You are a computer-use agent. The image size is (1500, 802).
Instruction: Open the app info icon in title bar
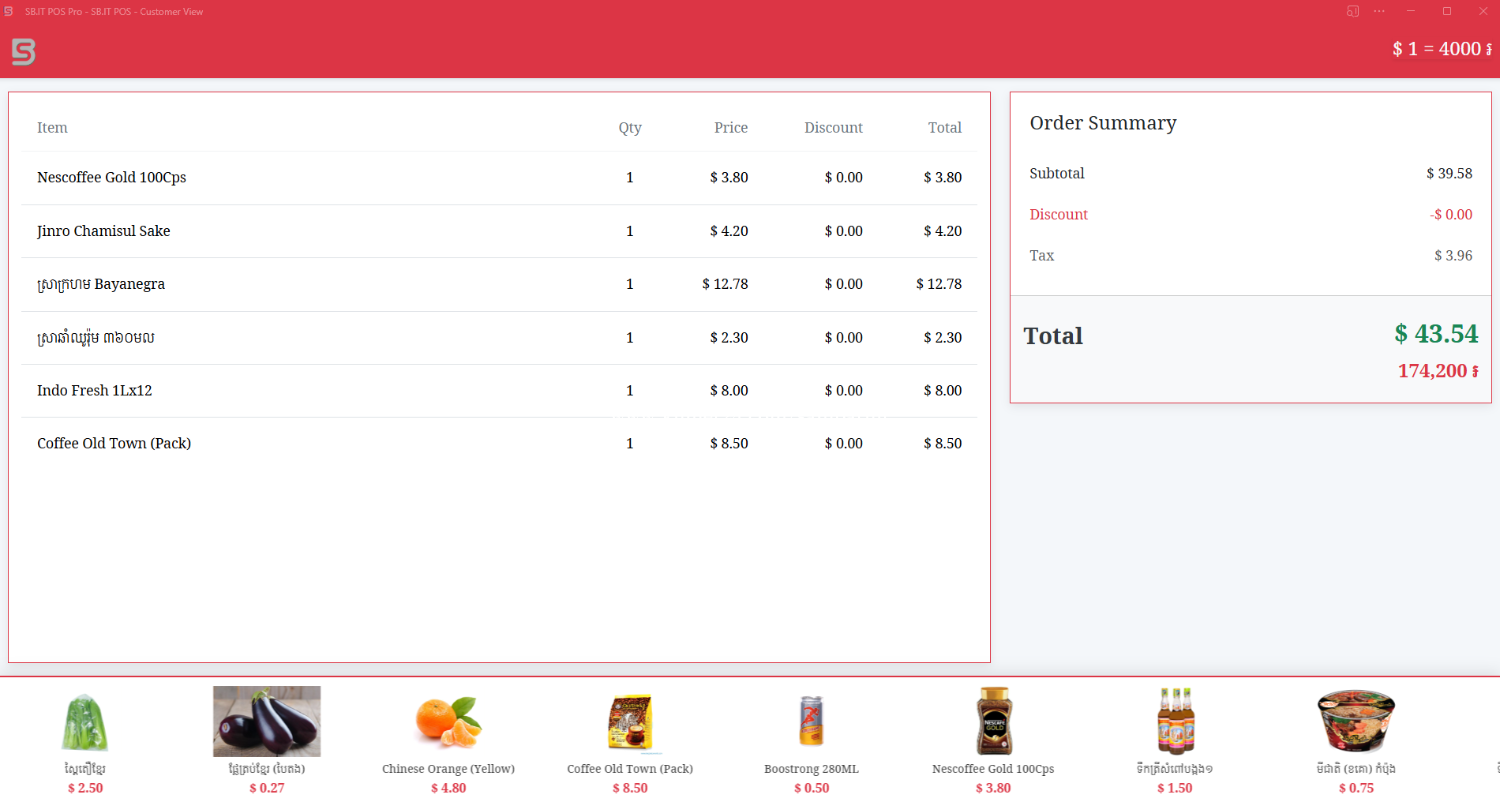point(1352,11)
